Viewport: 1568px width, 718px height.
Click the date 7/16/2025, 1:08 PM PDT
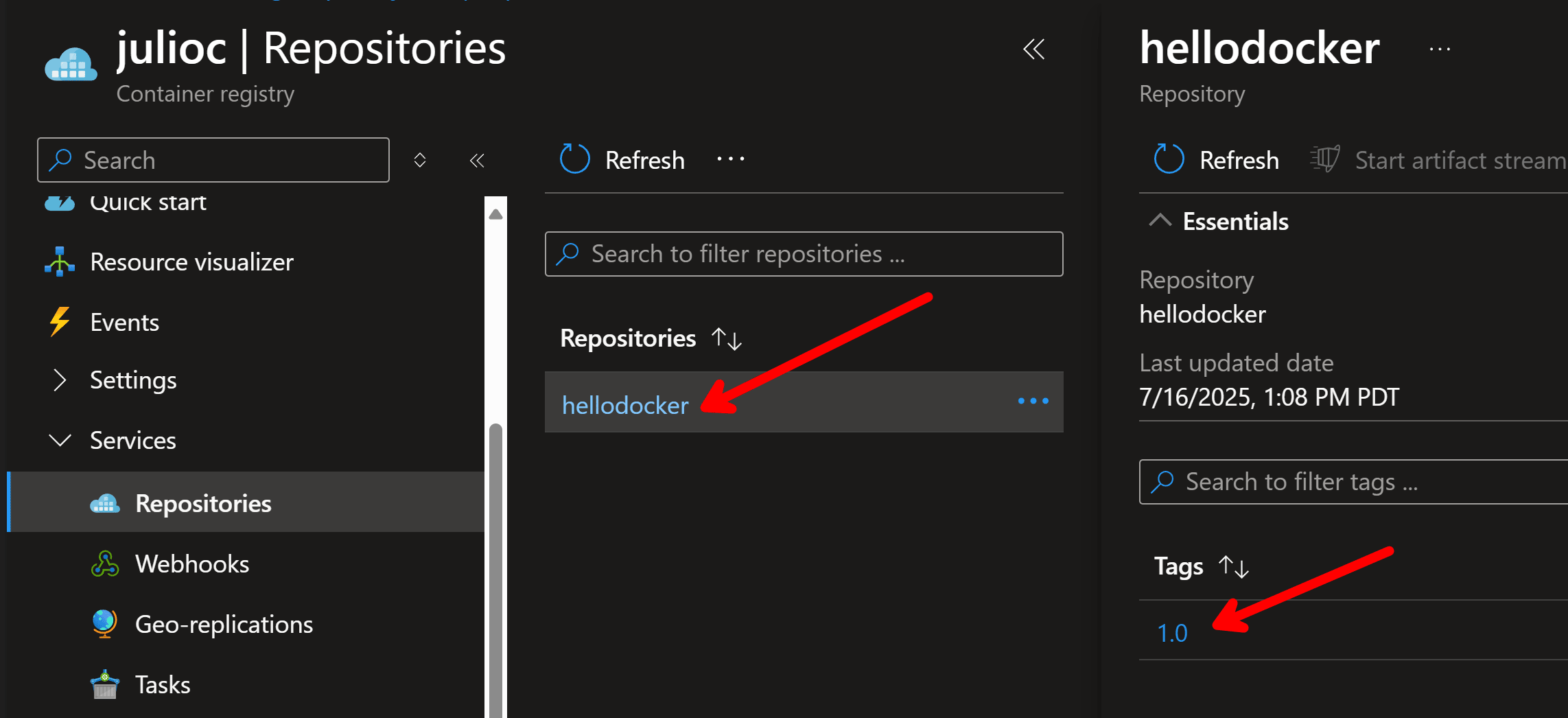coord(1269,397)
